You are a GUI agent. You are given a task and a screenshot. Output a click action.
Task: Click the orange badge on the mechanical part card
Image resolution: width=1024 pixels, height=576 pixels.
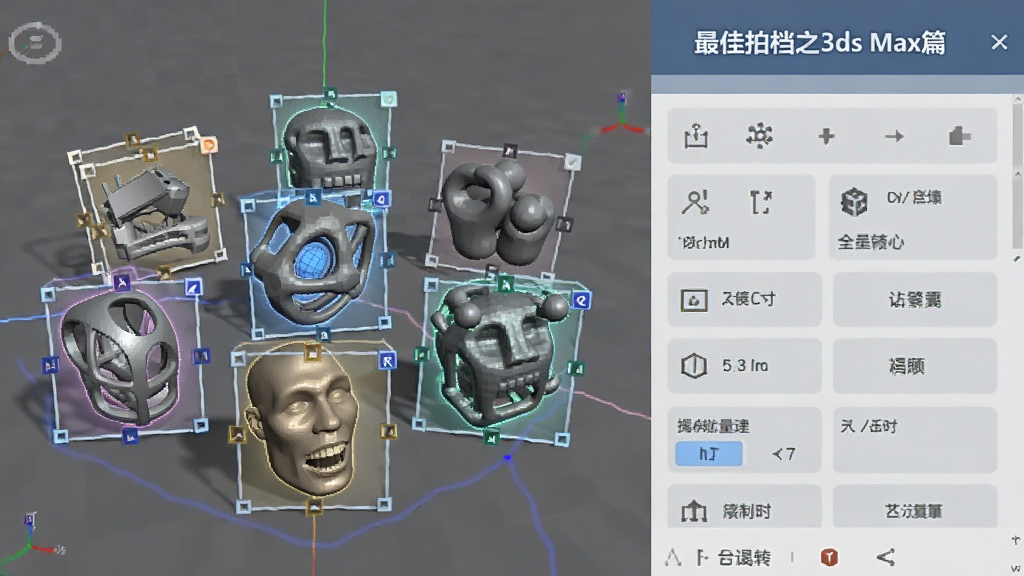pos(208,145)
